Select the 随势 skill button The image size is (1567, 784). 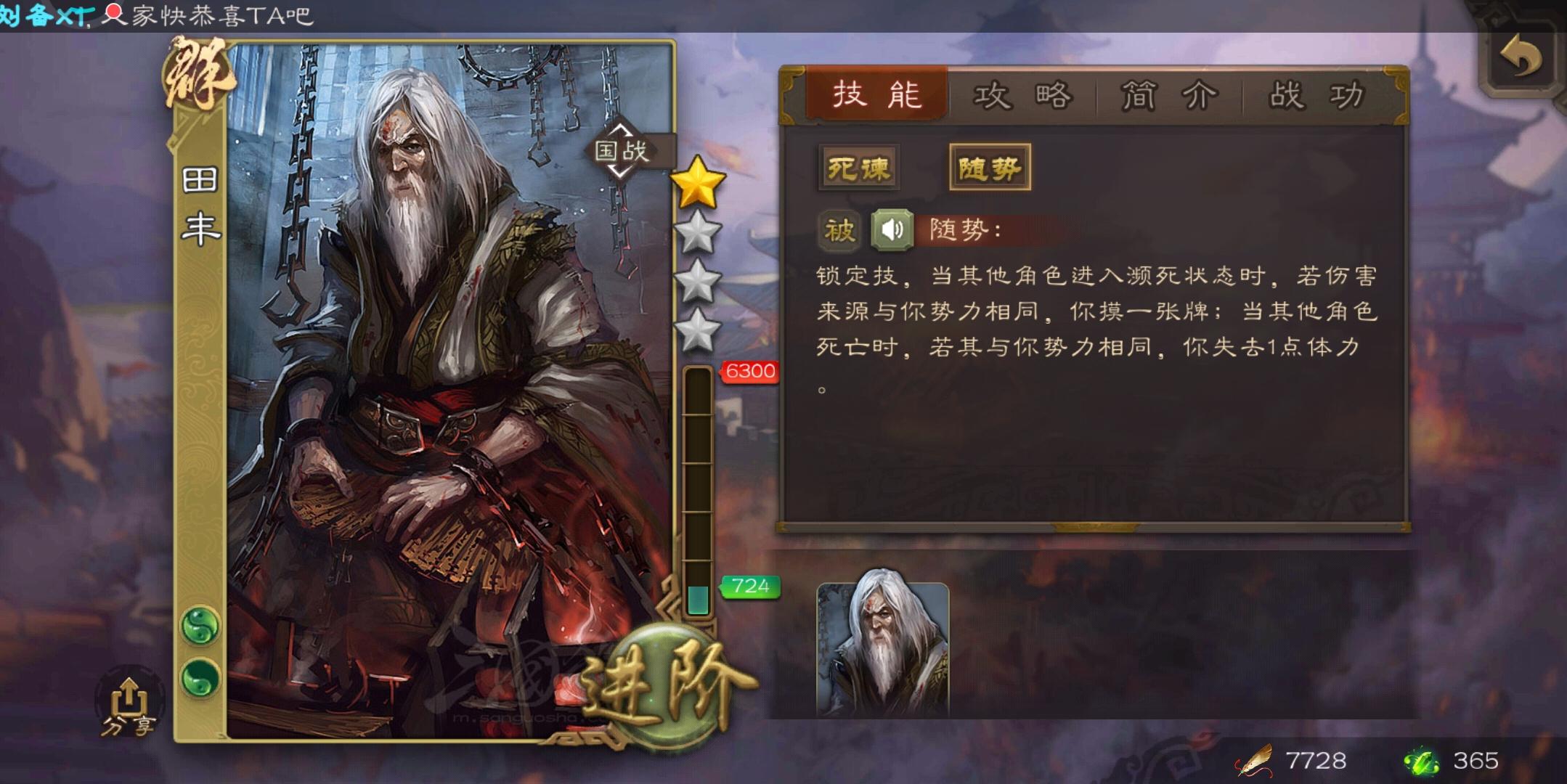coord(990,168)
